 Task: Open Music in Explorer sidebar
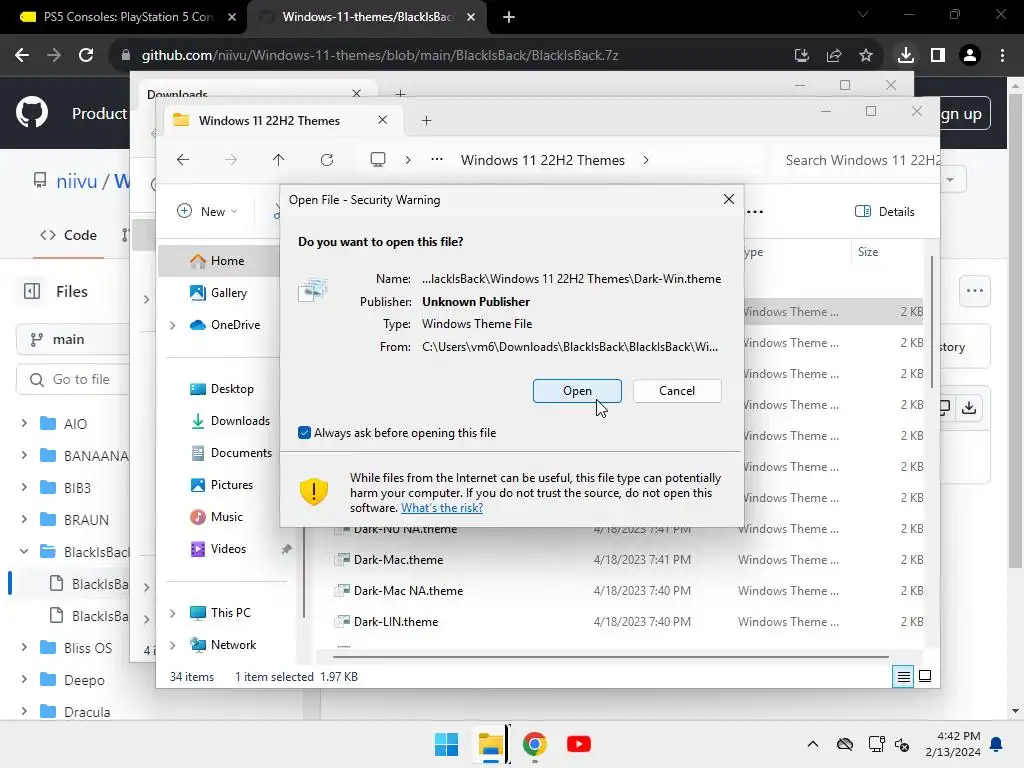click(x=216, y=517)
